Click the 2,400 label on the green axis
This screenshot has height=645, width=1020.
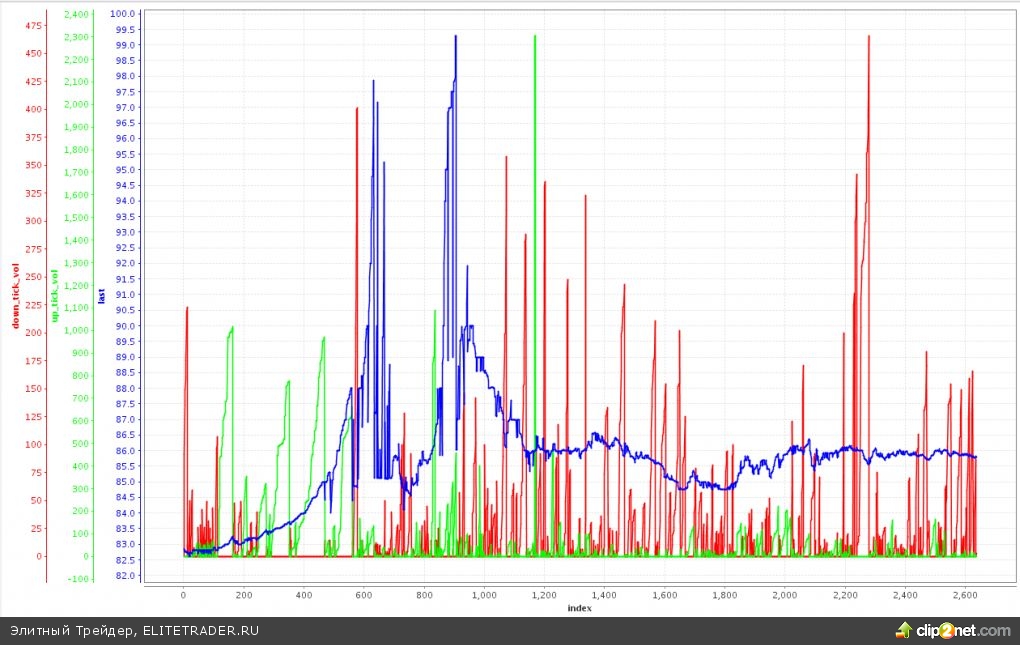(76, 14)
